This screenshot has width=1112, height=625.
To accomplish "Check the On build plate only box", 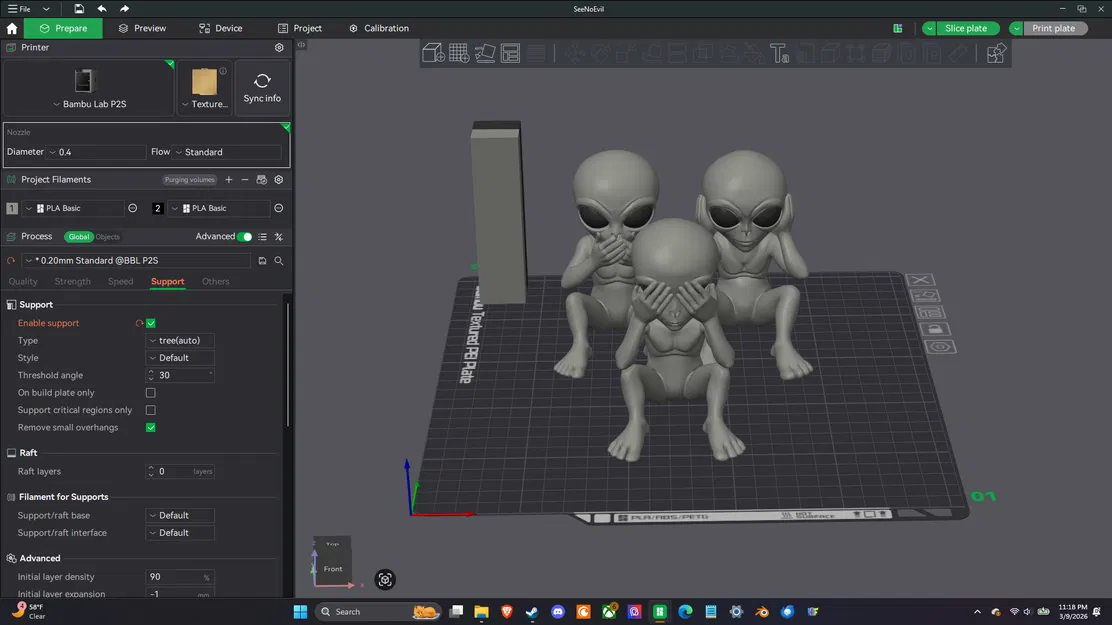I will (x=151, y=393).
